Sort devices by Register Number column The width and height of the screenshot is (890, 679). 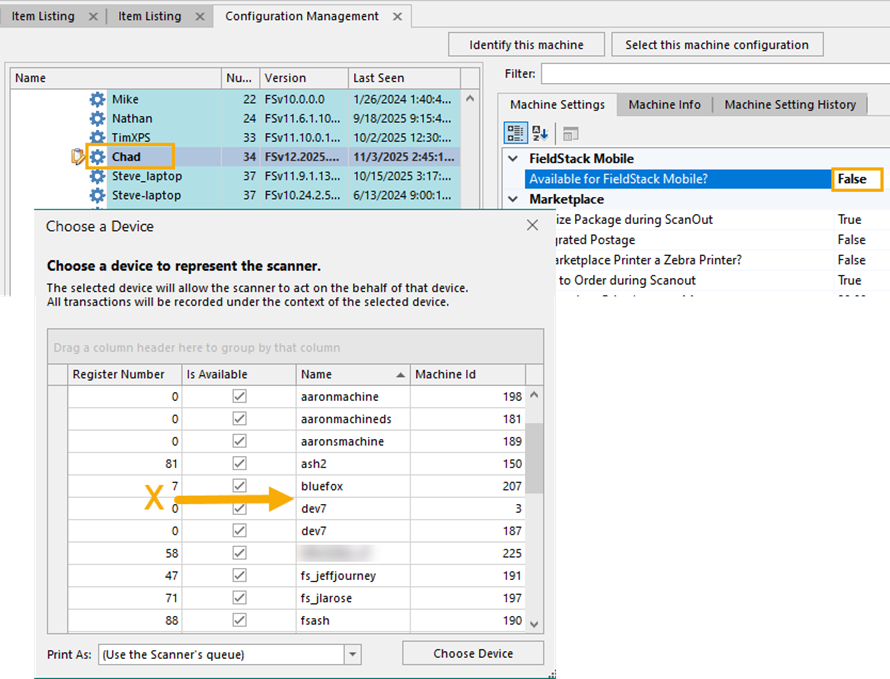[125, 375]
